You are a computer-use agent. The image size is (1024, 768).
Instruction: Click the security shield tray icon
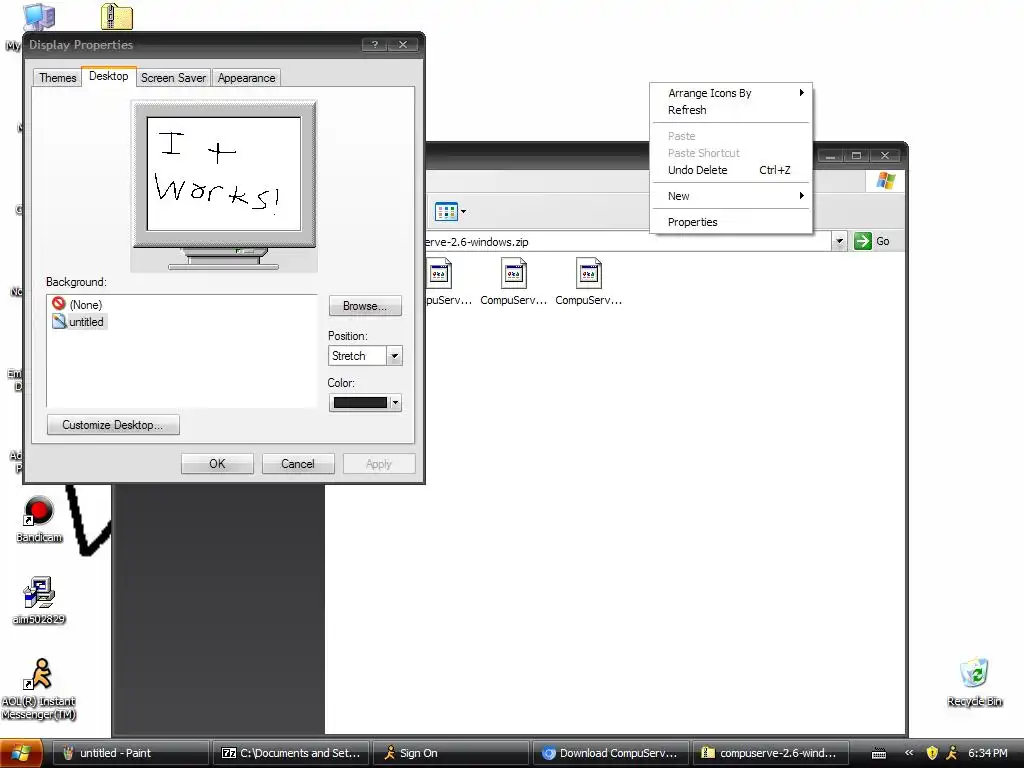point(932,753)
